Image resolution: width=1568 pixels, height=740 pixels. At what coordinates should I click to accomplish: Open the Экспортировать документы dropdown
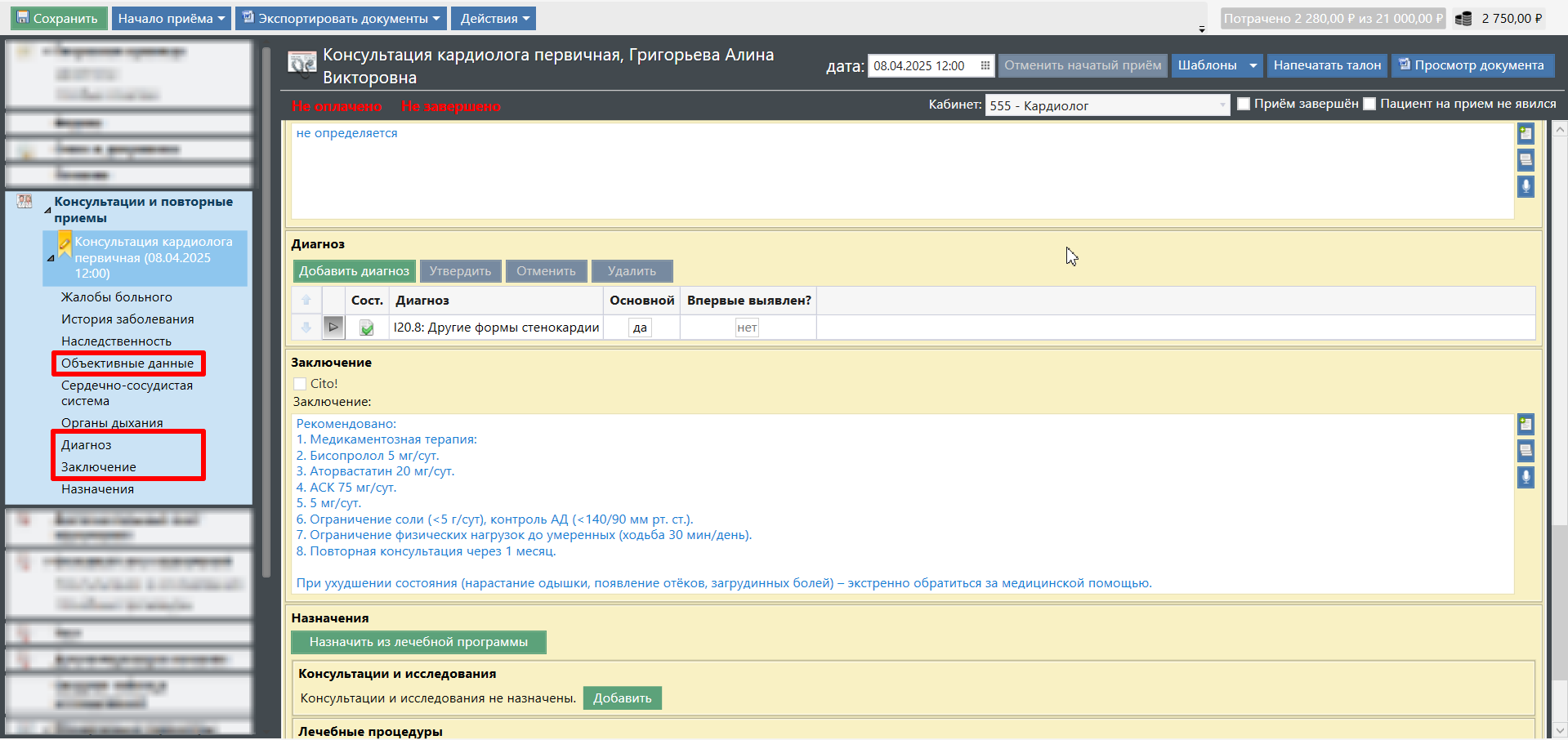[342, 19]
